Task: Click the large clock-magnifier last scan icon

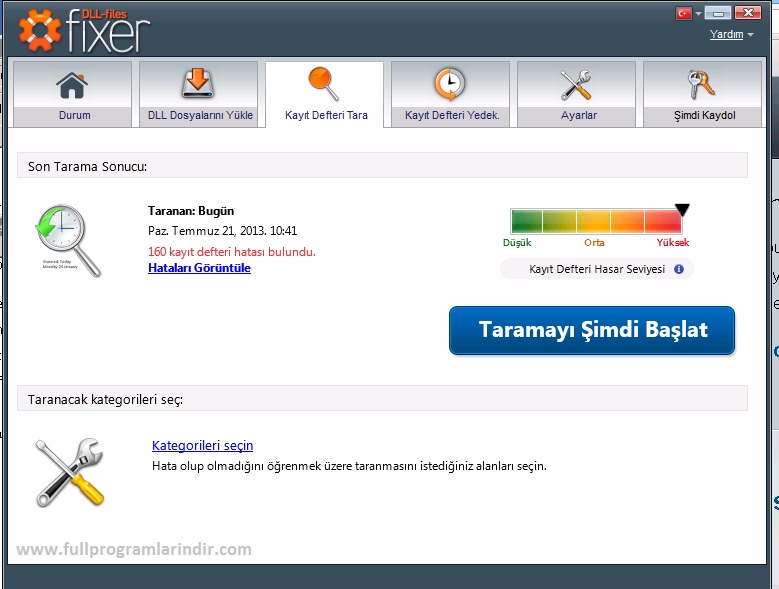Action: pos(68,240)
